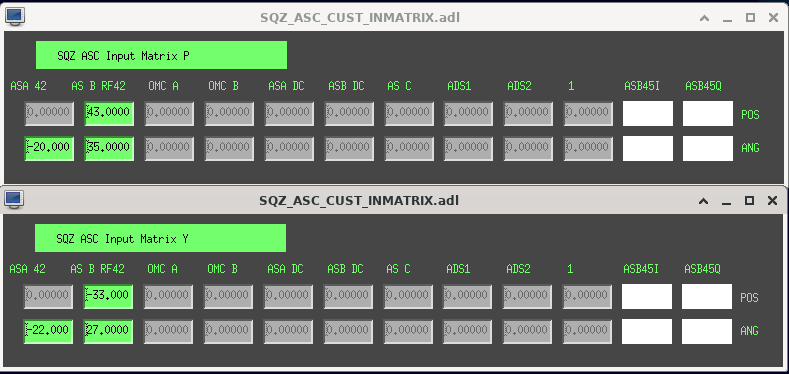Viewport: 789px width, 374px height.
Task: Select Matrix P ANG OMC A field
Action: (x=170, y=148)
